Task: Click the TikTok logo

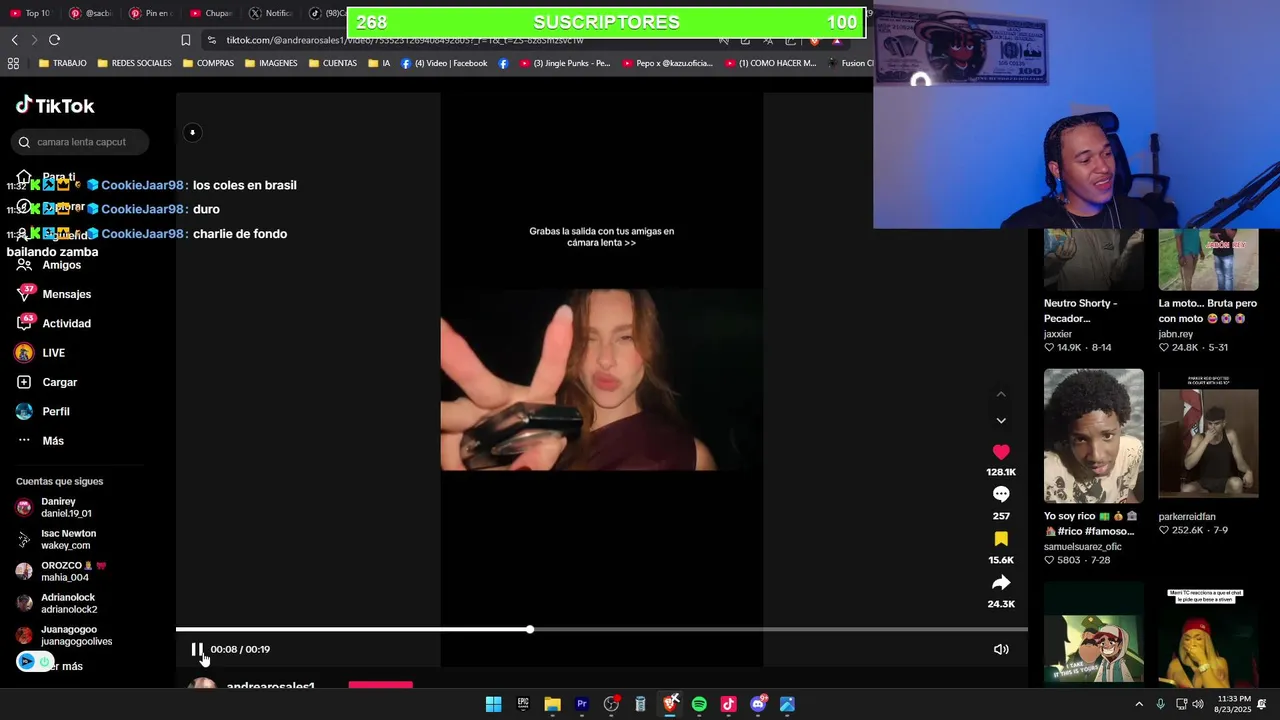Action: point(55,105)
